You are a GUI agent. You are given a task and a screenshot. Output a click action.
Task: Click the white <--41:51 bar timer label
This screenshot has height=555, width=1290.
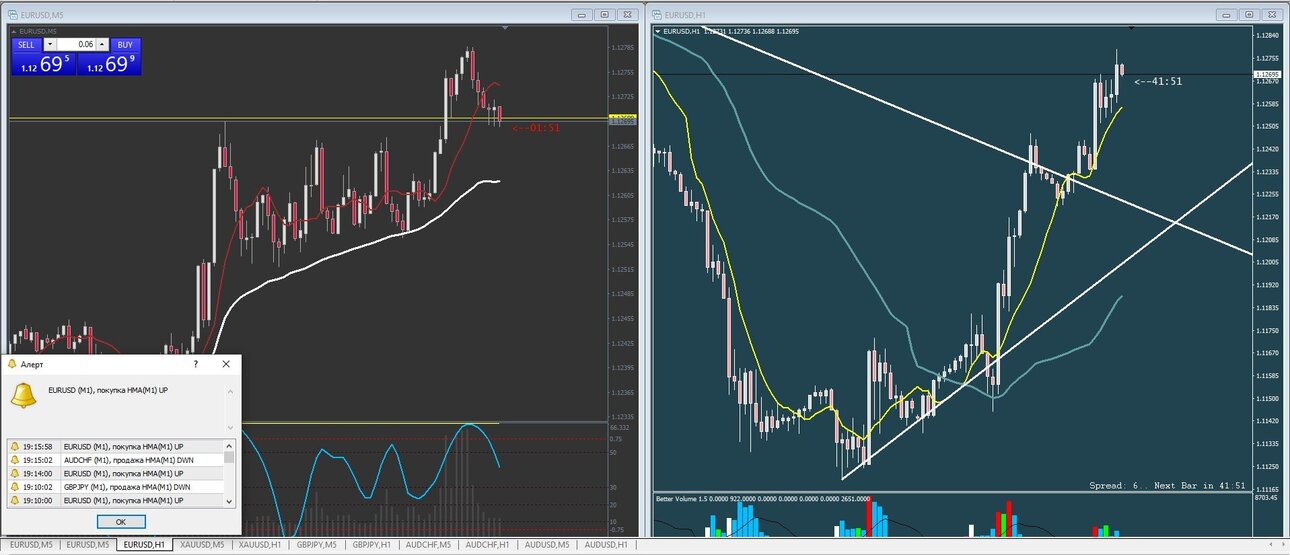[x=1158, y=81]
